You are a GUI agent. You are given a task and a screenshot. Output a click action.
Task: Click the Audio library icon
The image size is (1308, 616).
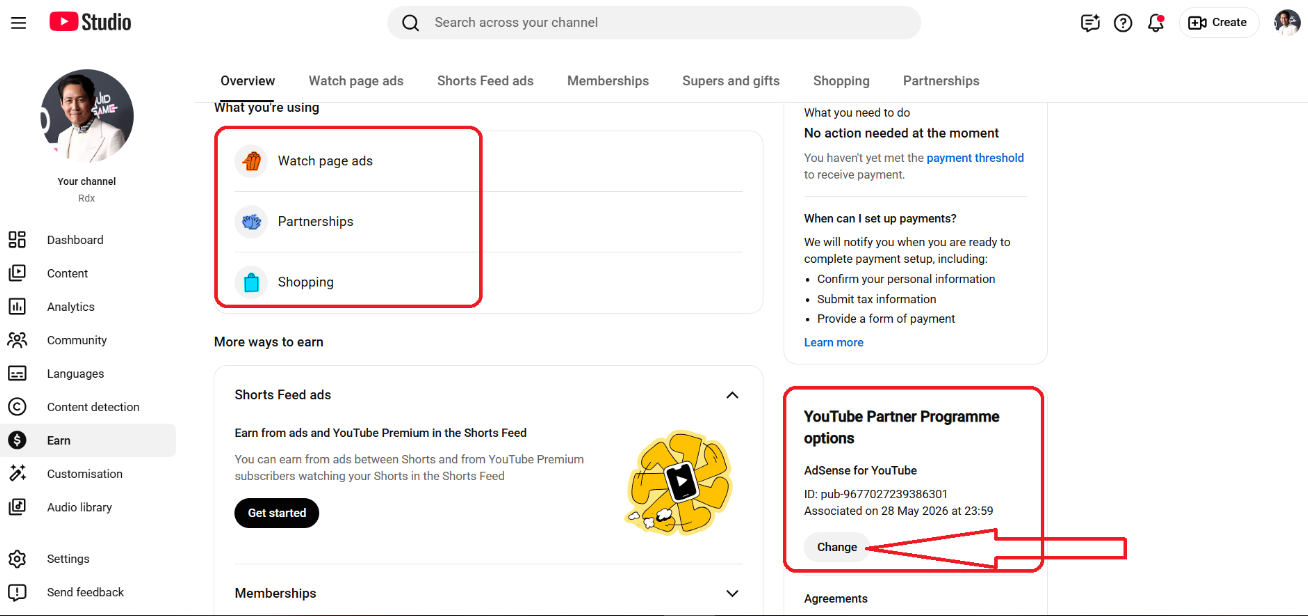pos(17,507)
